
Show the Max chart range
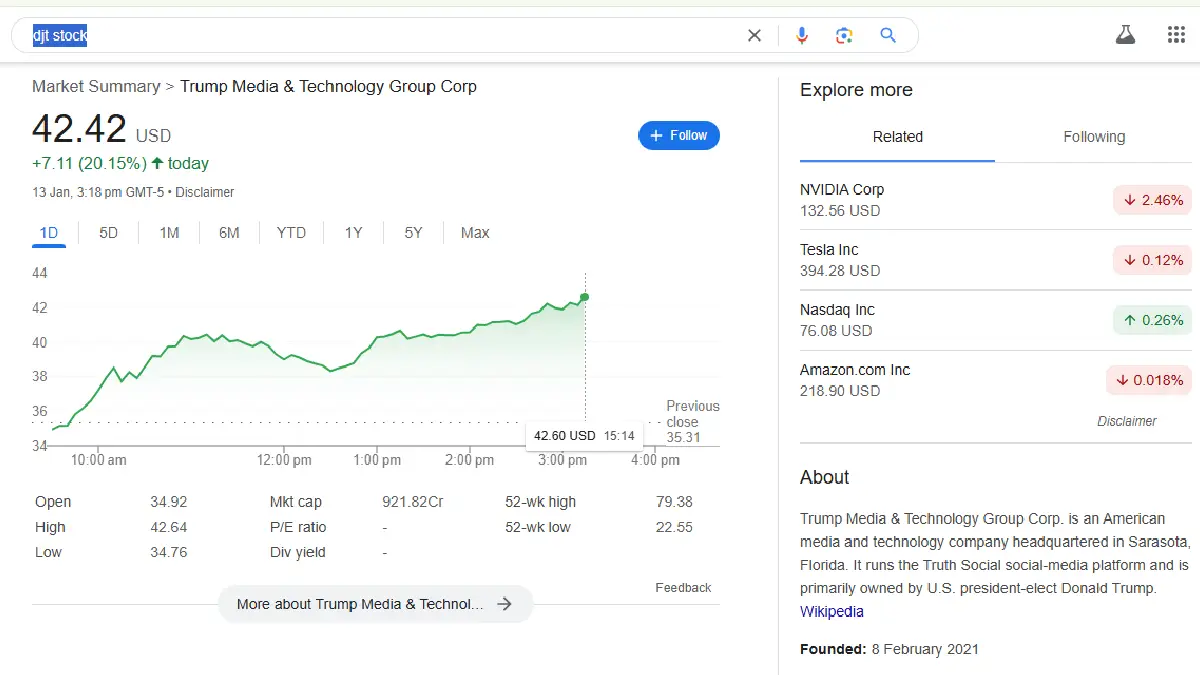(475, 233)
